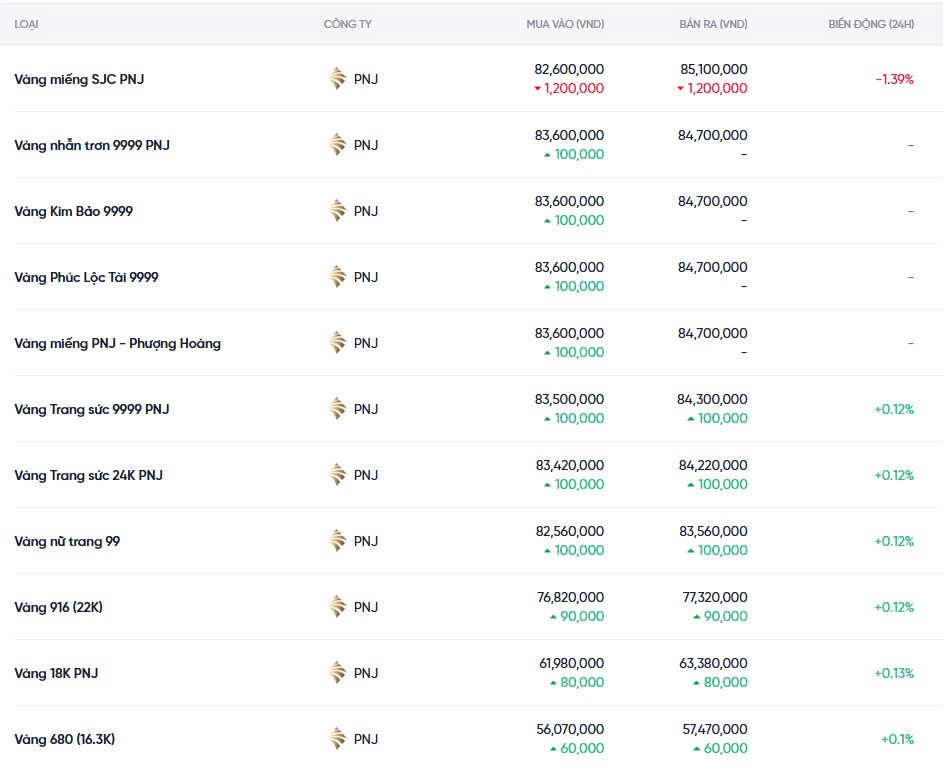943x767 pixels.
Task: Sort by MUA VÀO (VND) header
Action: pyautogui.click(x=565, y=24)
